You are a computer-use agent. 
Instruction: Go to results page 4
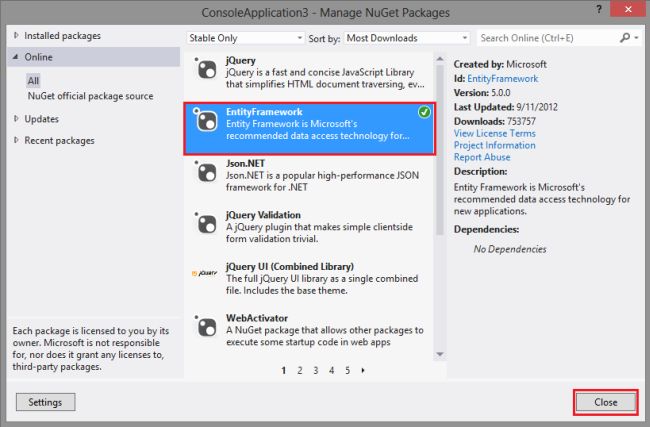(x=332, y=370)
